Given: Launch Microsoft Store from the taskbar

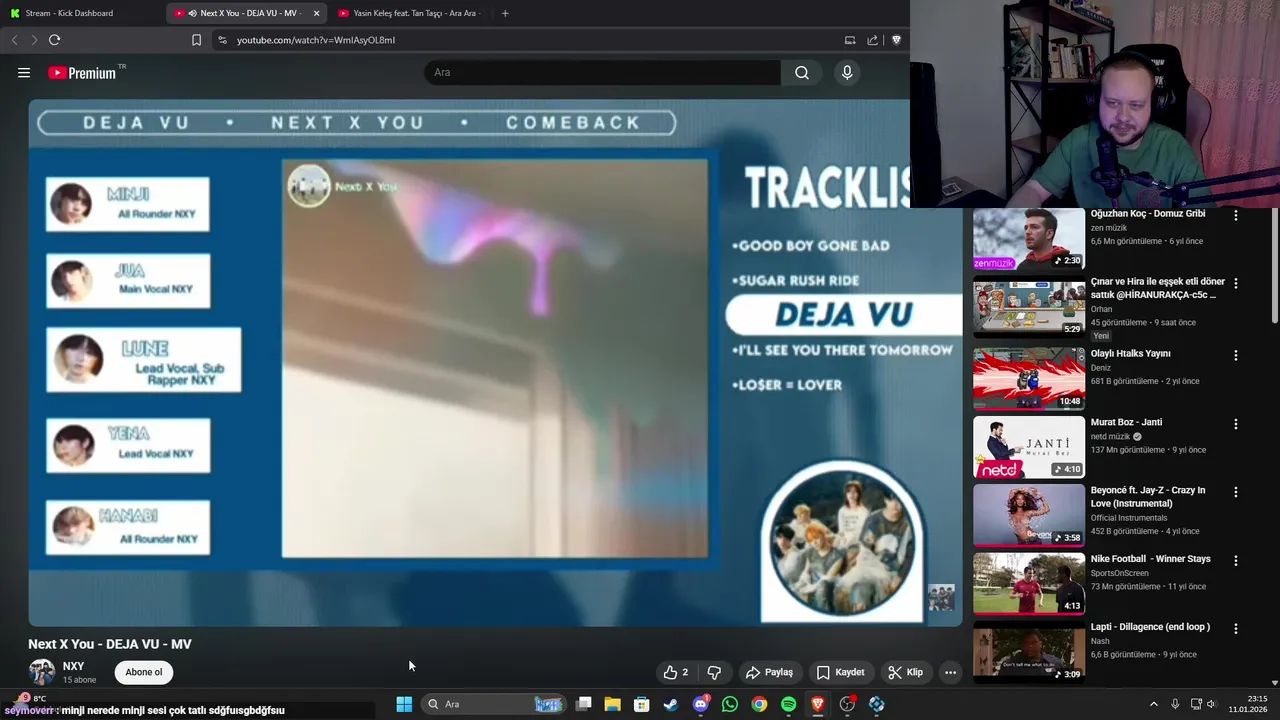Looking at the screenshot, I should (x=642, y=704).
